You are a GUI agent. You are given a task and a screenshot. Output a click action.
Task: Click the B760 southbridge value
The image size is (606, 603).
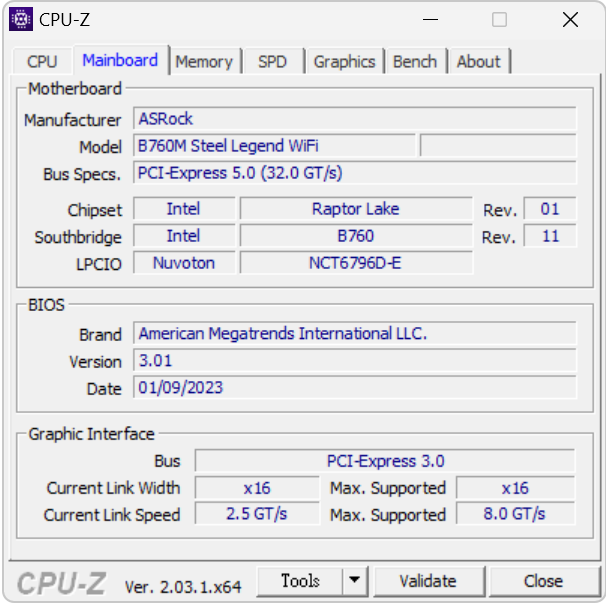click(x=356, y=236)
